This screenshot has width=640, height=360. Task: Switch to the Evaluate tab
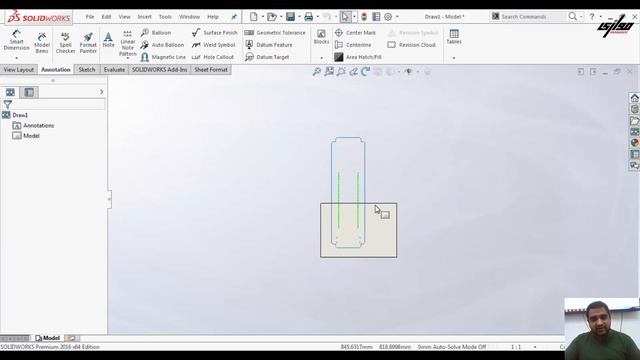pos(114,70)
